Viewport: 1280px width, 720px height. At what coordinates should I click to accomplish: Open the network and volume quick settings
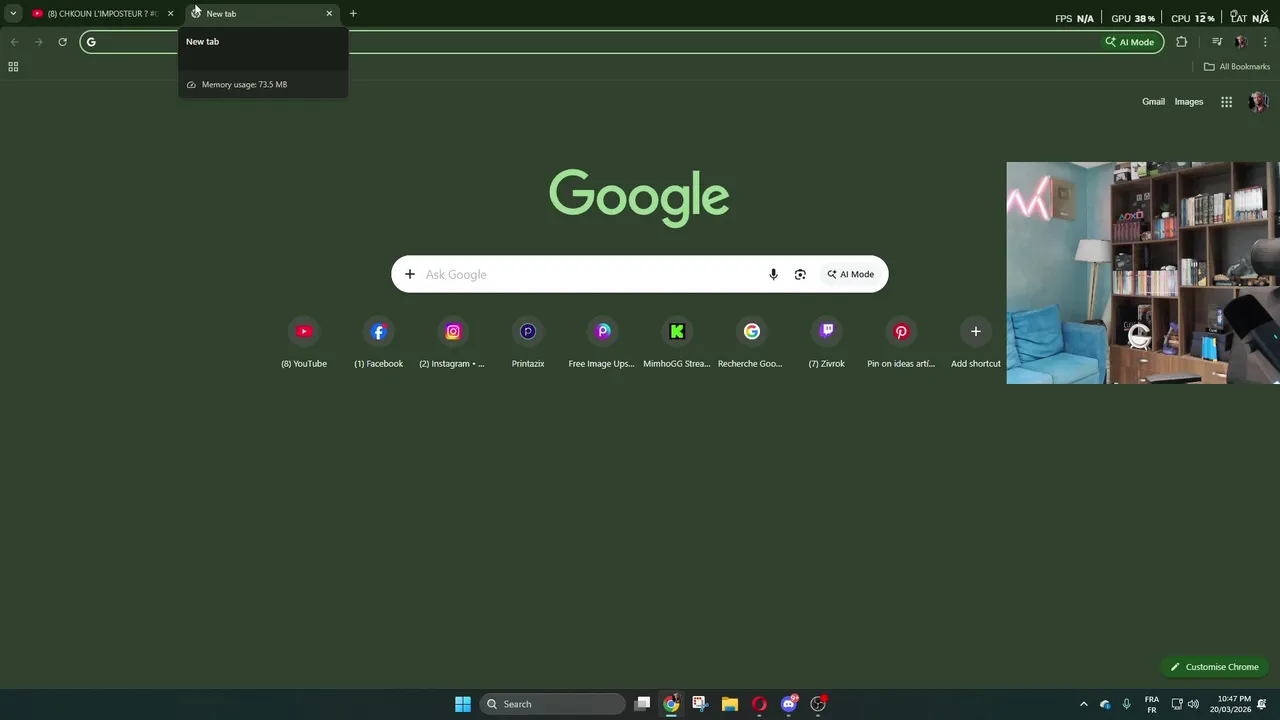(1185, 704)
